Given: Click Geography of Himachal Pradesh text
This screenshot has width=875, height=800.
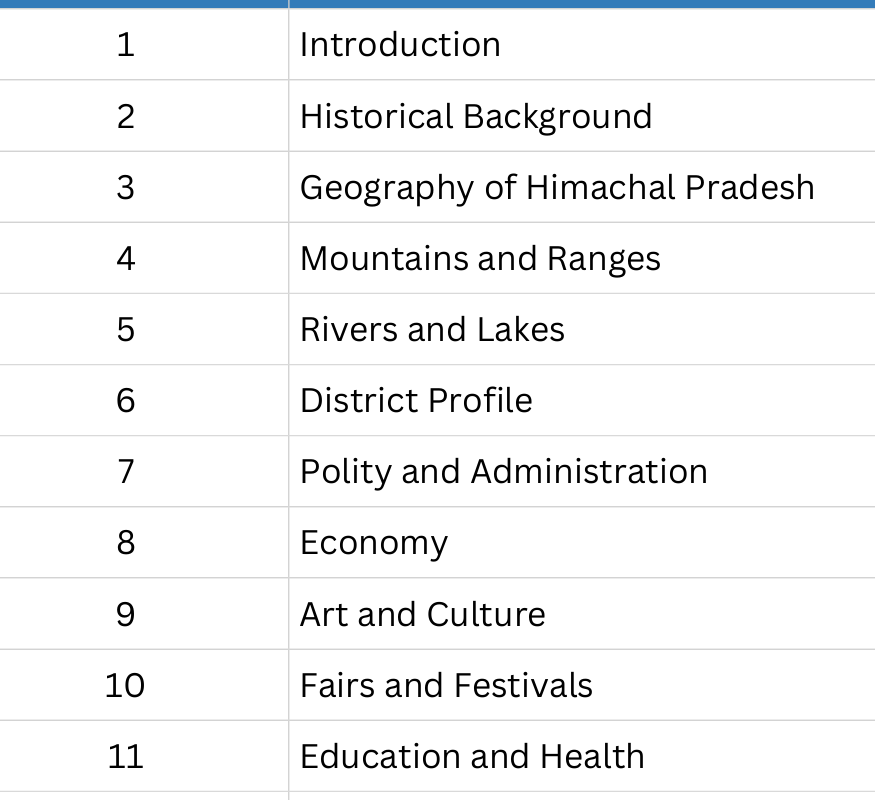Looking at the screenshot, I should (557, 188).
